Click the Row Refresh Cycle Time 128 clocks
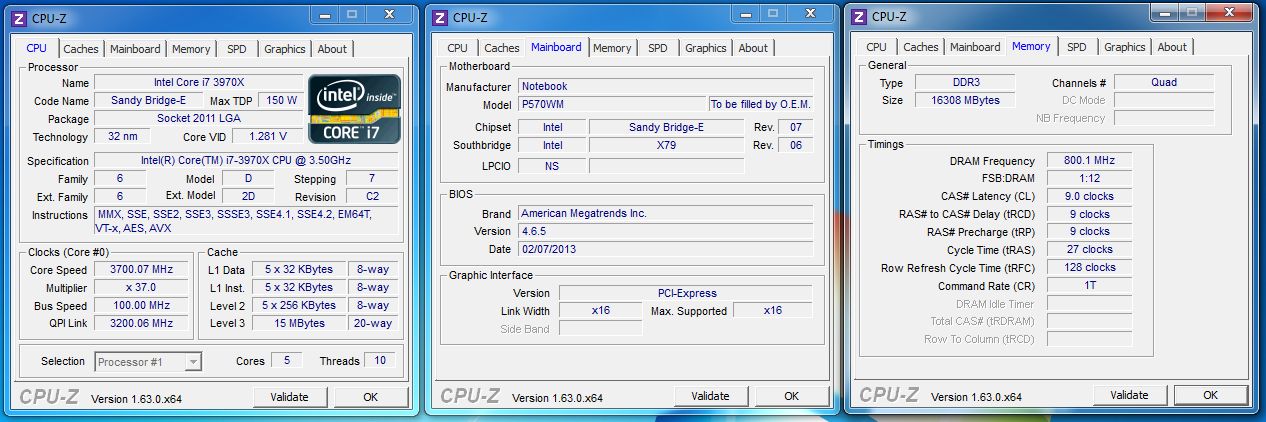The height and width of the screenshot is (422, 1266). coord(1089,268)
